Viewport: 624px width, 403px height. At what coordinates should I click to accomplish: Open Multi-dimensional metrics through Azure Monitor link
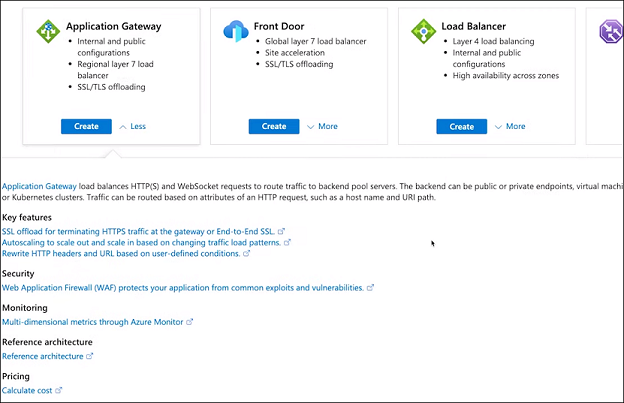click(x=93, y=322)
